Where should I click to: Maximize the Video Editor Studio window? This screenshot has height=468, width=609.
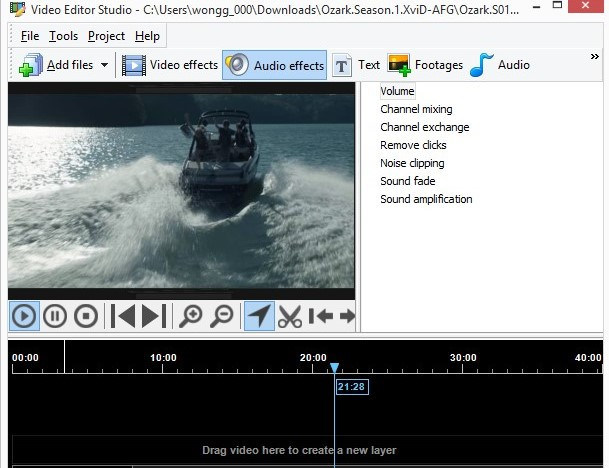click(x=558, y=5)
